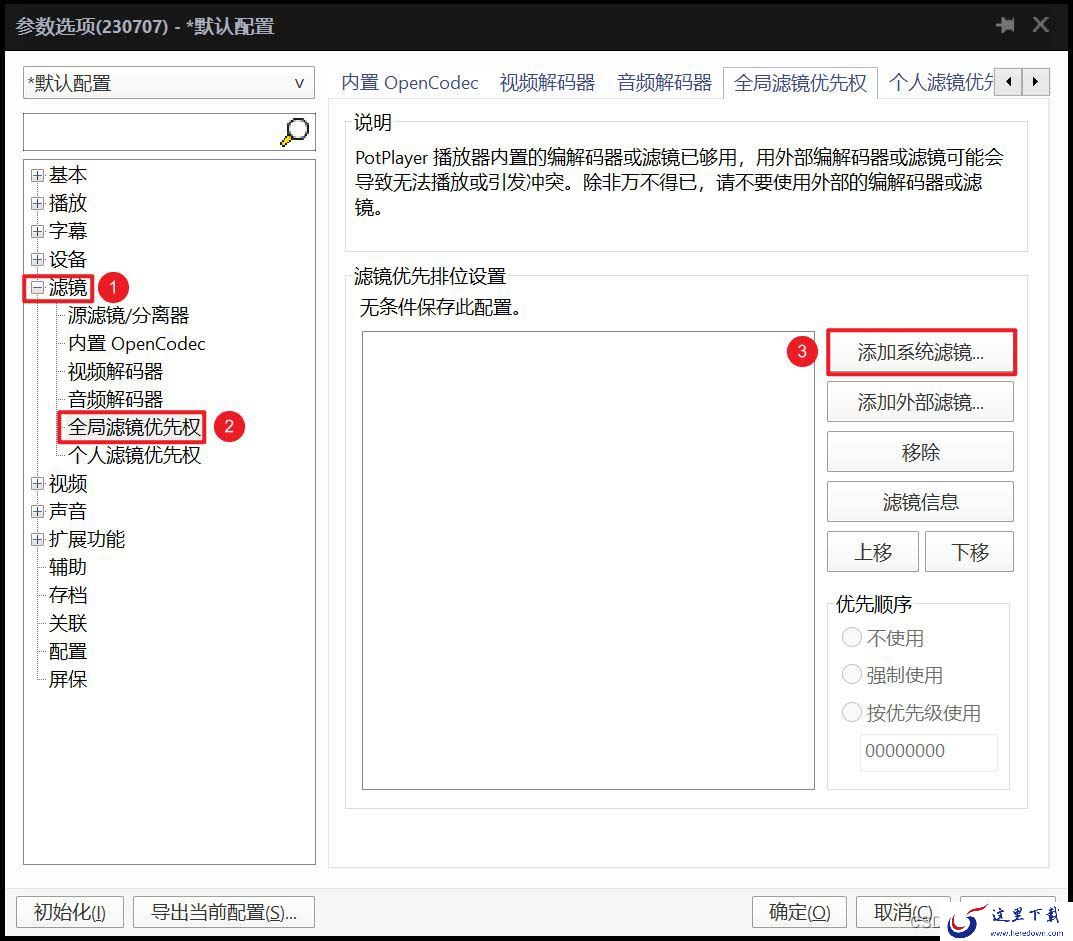Expand the 视频 tree node
The width and height of the screenshot is (1073, 941).
pos(38,484)
